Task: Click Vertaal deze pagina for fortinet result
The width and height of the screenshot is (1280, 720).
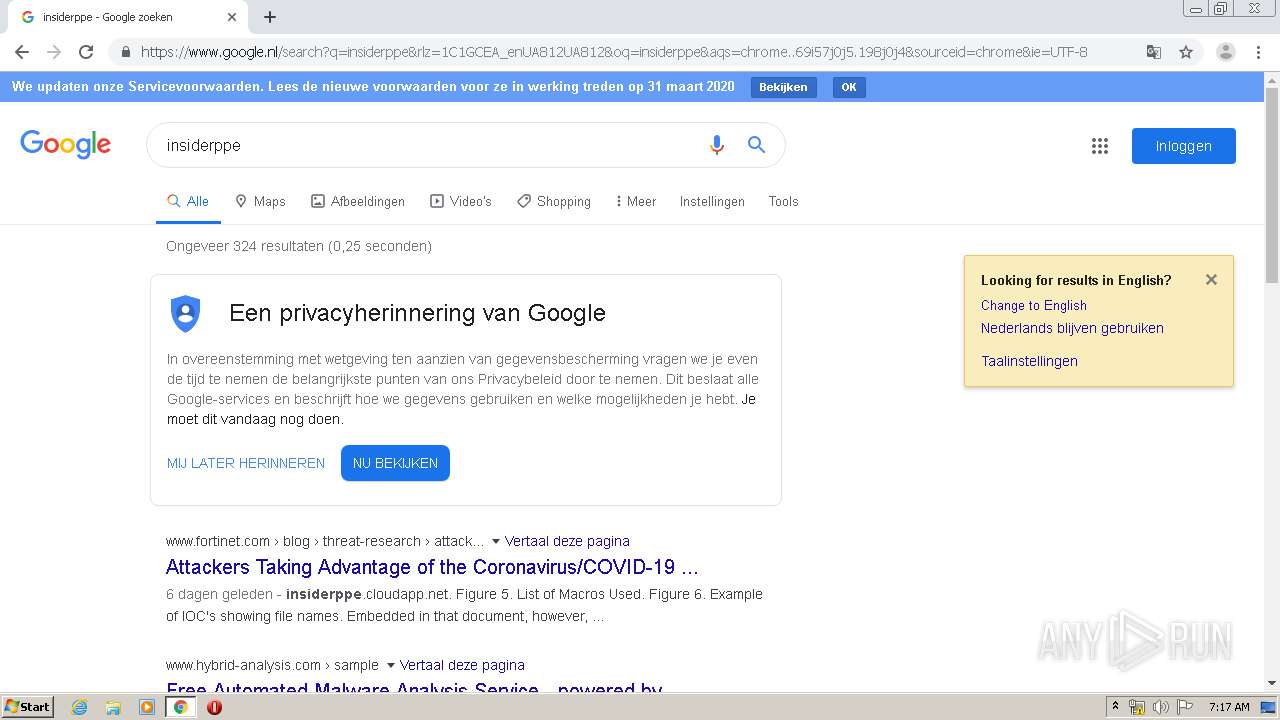Action: pos(567,541)
